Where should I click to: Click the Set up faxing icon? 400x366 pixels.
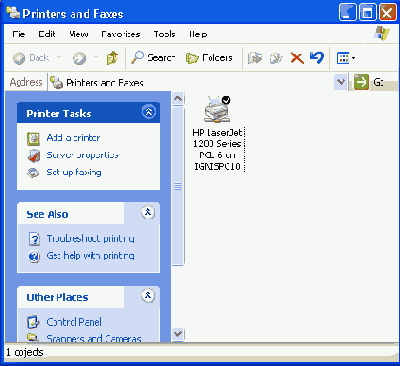tap(33, 173)
